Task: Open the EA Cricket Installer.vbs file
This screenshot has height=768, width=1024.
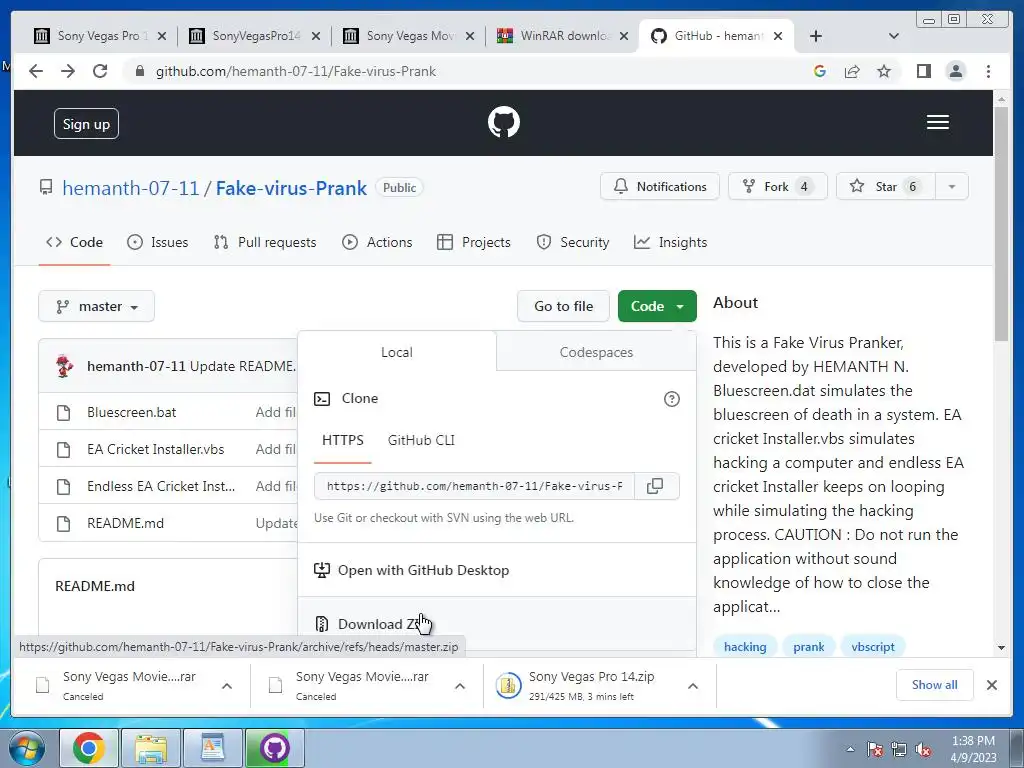Action: (x=155, y=449)
